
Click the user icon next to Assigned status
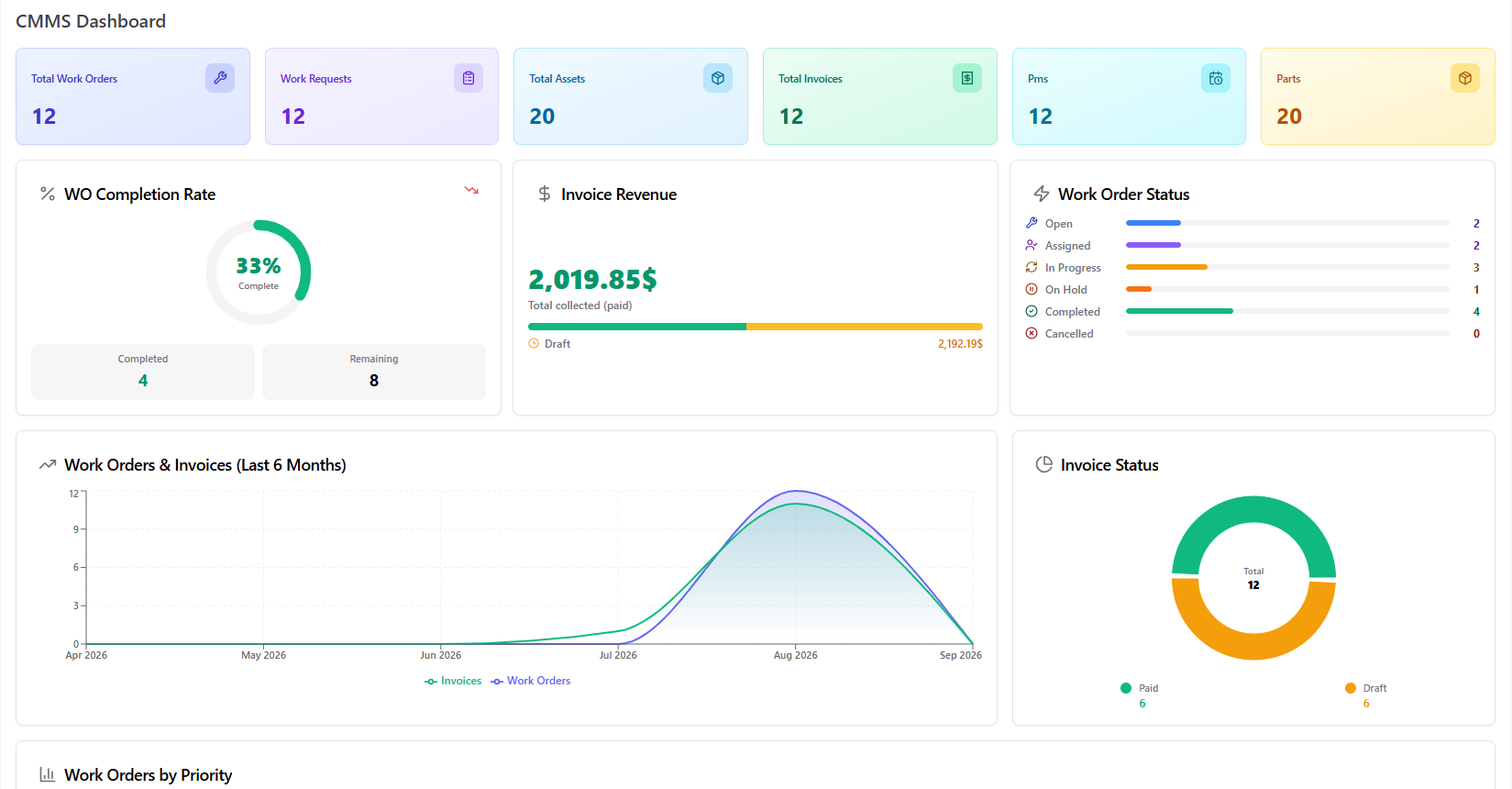[x=1032, y=245]
